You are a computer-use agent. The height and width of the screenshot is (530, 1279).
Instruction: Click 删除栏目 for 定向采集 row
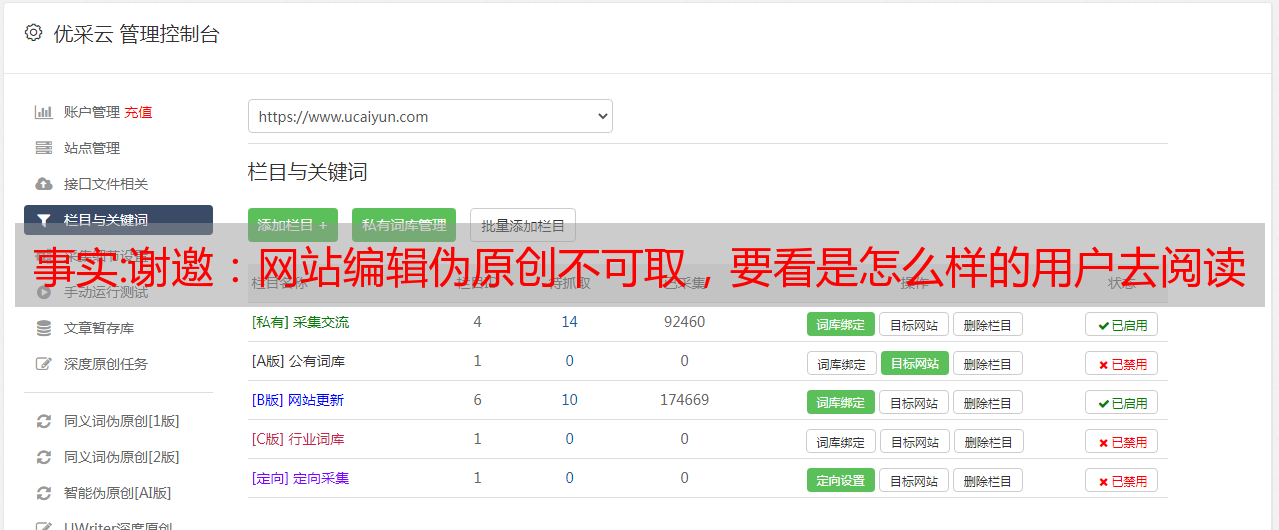pyautogui.click(x=988, y=480)
